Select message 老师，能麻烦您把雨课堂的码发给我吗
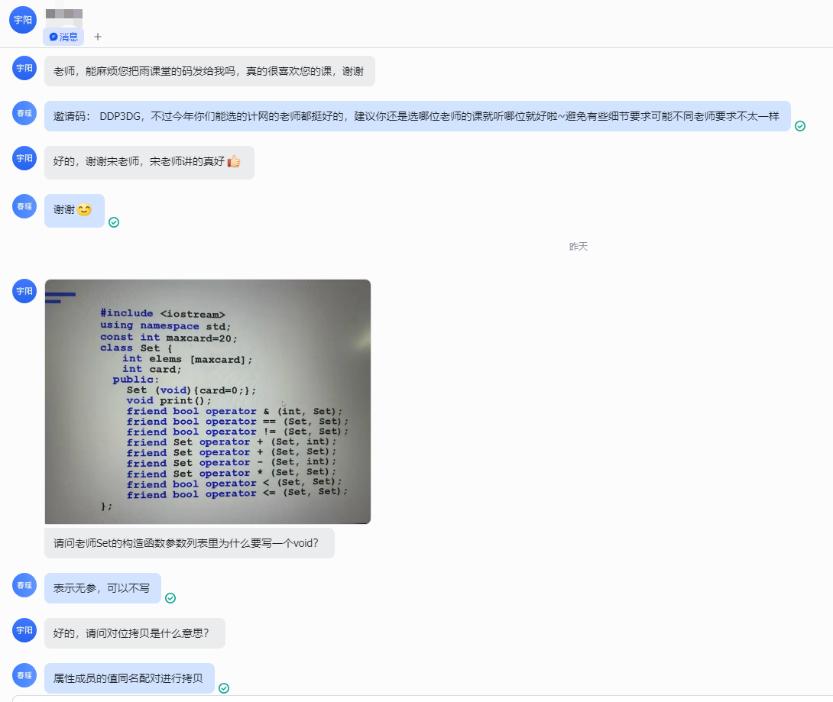The width and height of the screenshot is (833, 702). click(209, 71)
